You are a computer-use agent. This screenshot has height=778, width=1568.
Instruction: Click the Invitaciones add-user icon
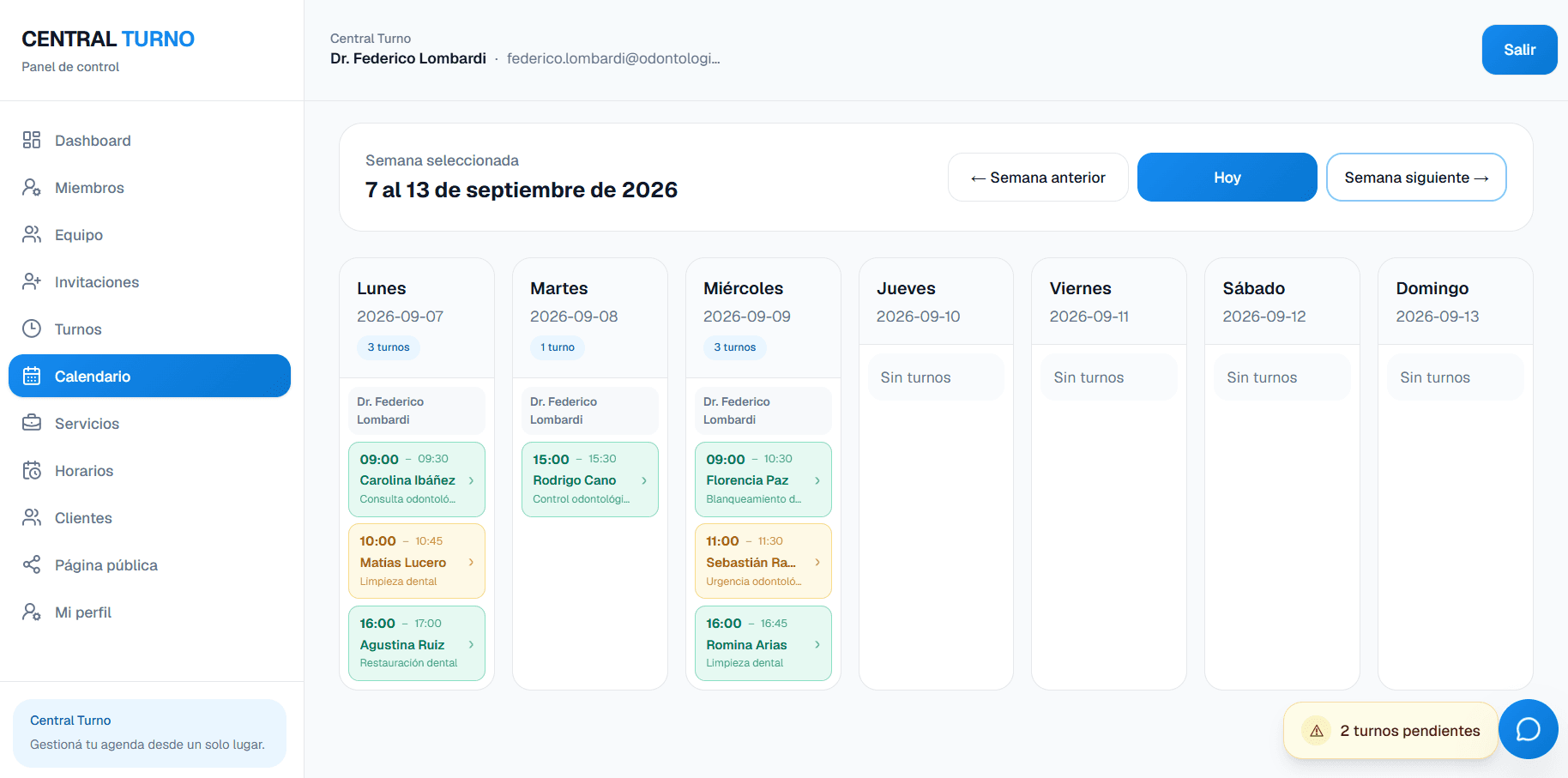click(x=32, y=281)
